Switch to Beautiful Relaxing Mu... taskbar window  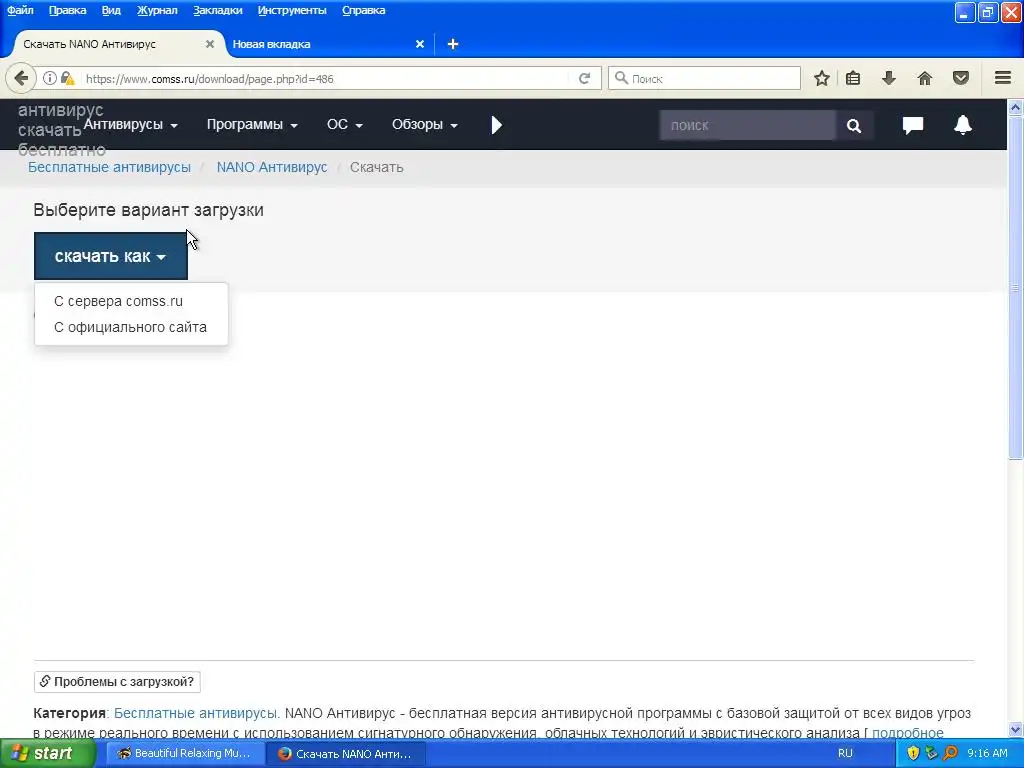(x=185, y=753)
